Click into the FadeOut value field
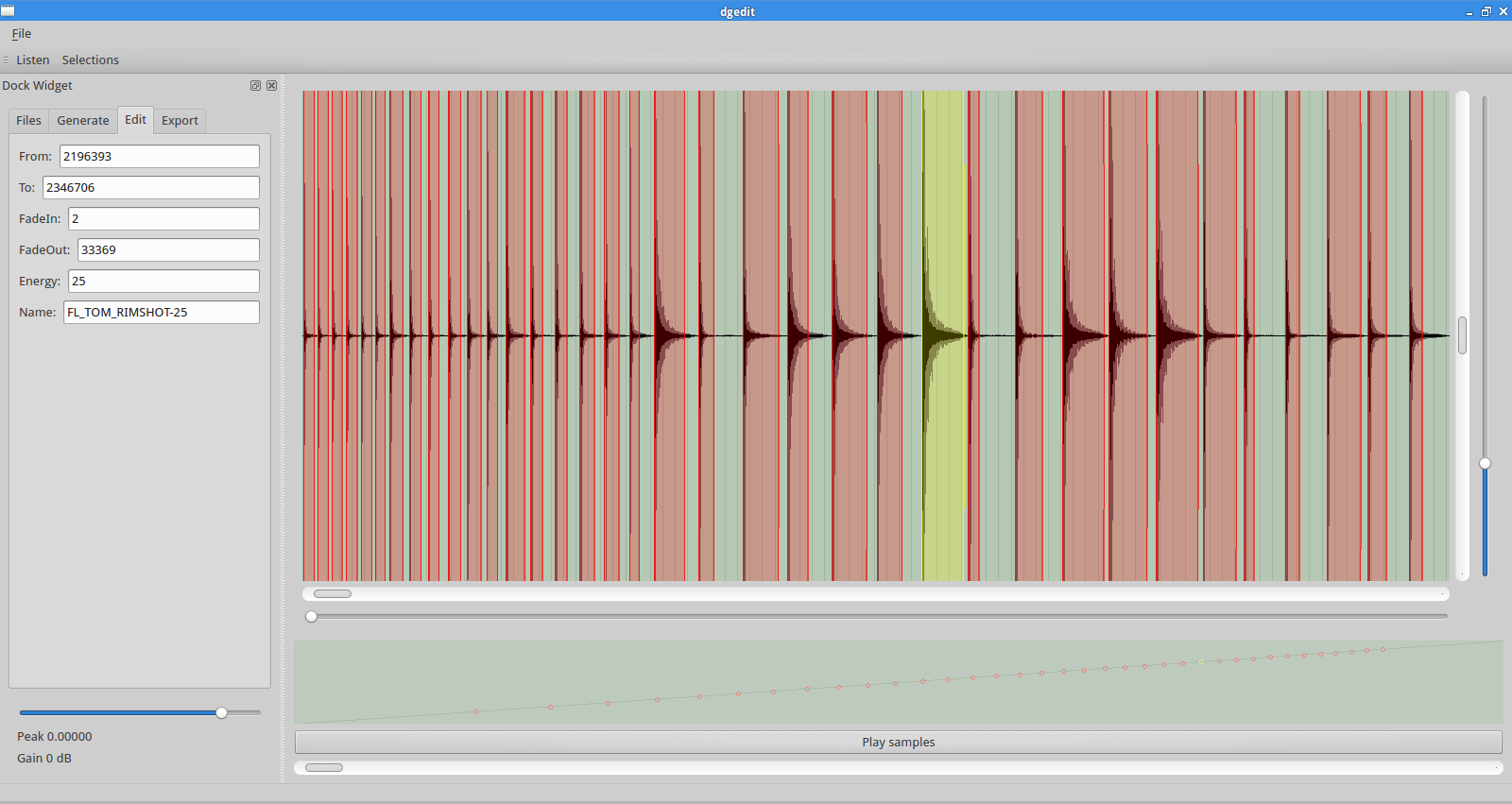 (x=168, y=249)
